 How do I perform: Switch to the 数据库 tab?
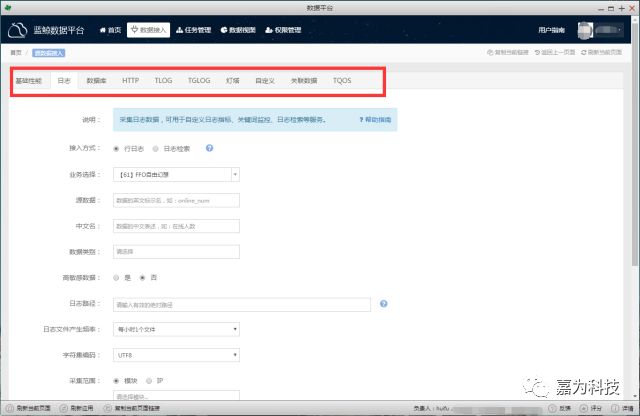coord(96,81)
